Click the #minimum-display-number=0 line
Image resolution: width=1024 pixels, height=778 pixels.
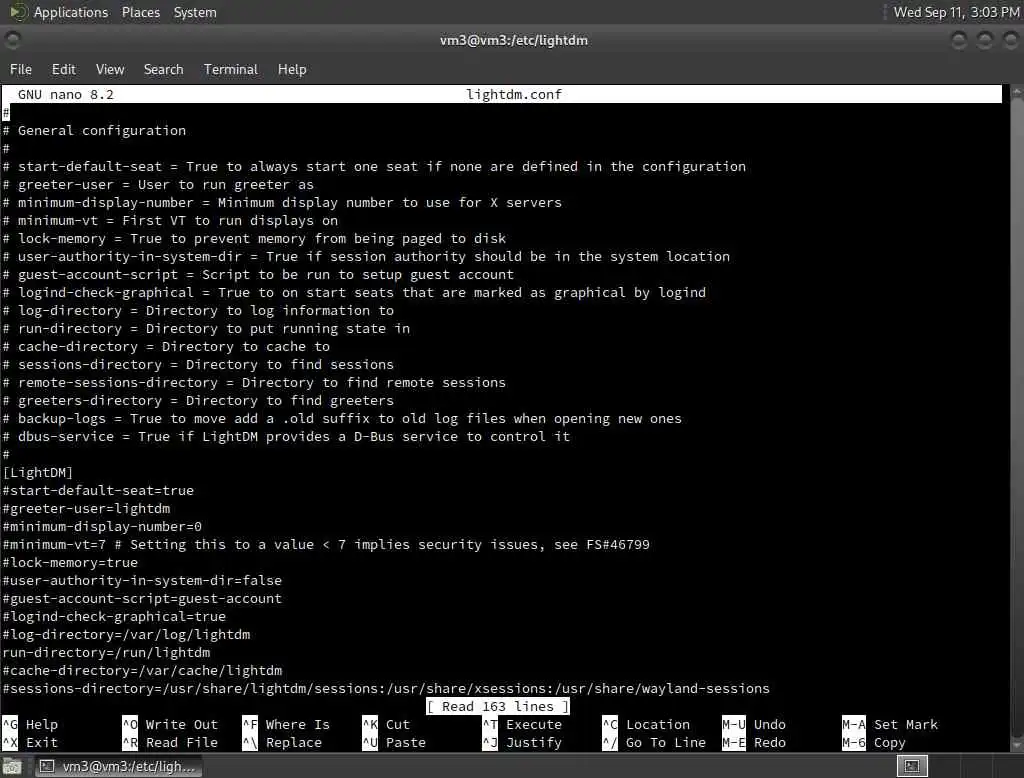click(x=103, y=527)
